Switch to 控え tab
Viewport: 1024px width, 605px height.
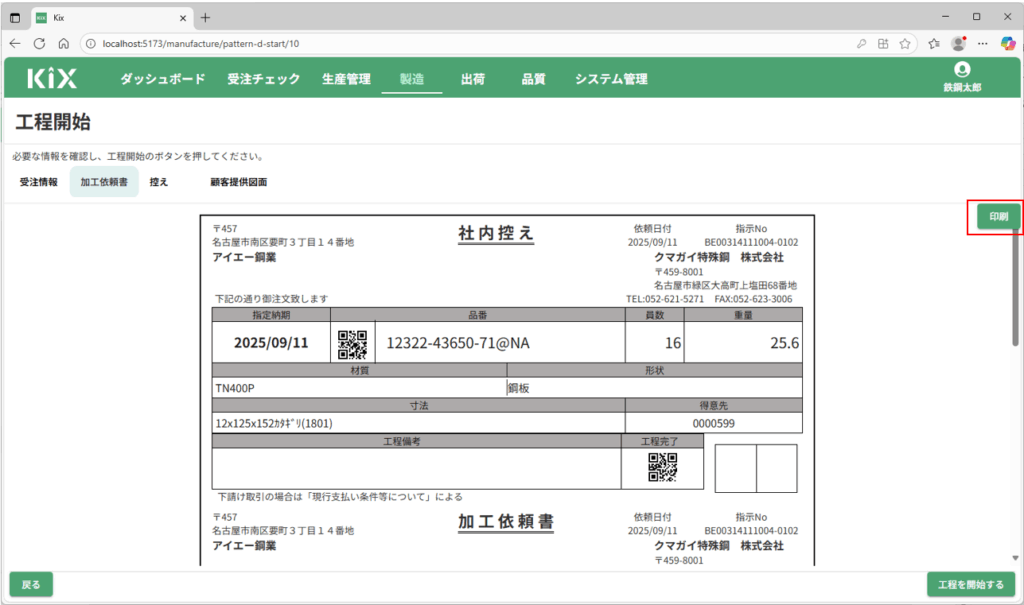pos(159,182)
